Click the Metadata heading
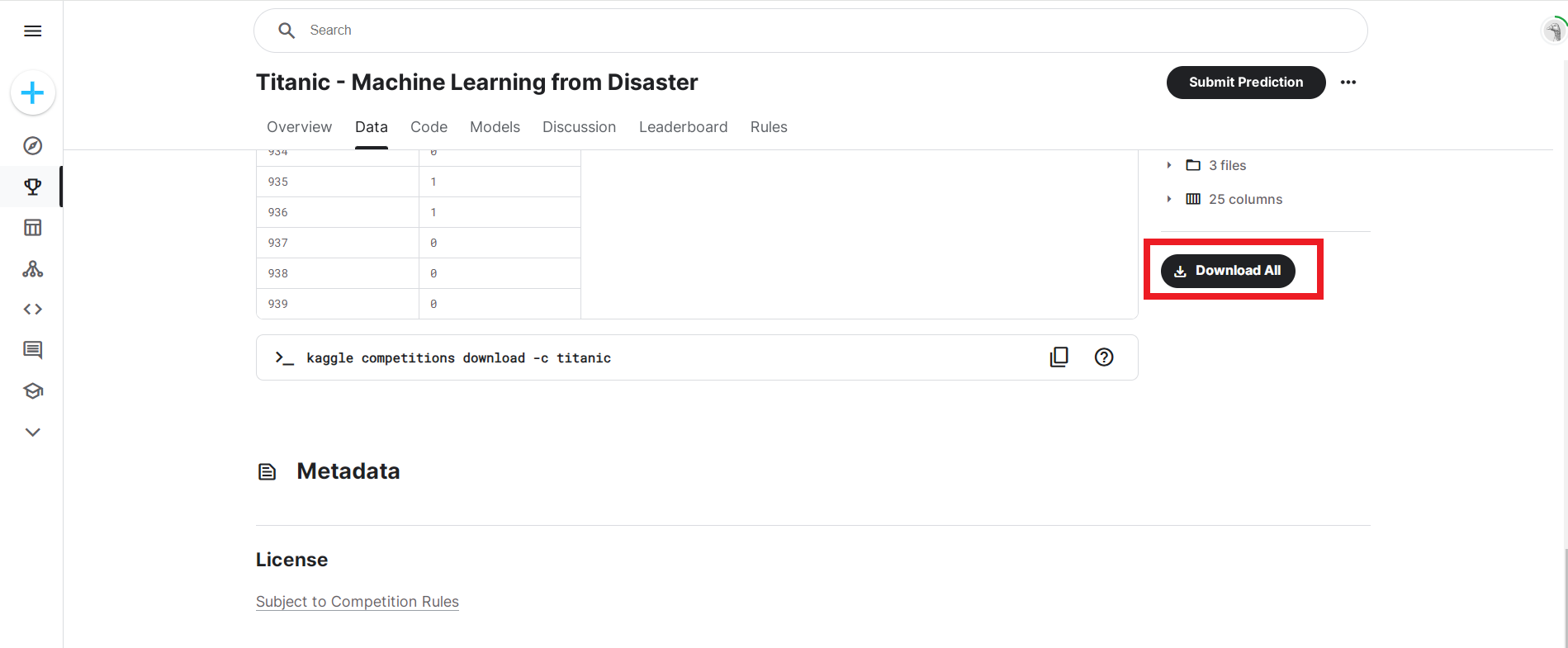1568x648 pixels. pos(348,471)
